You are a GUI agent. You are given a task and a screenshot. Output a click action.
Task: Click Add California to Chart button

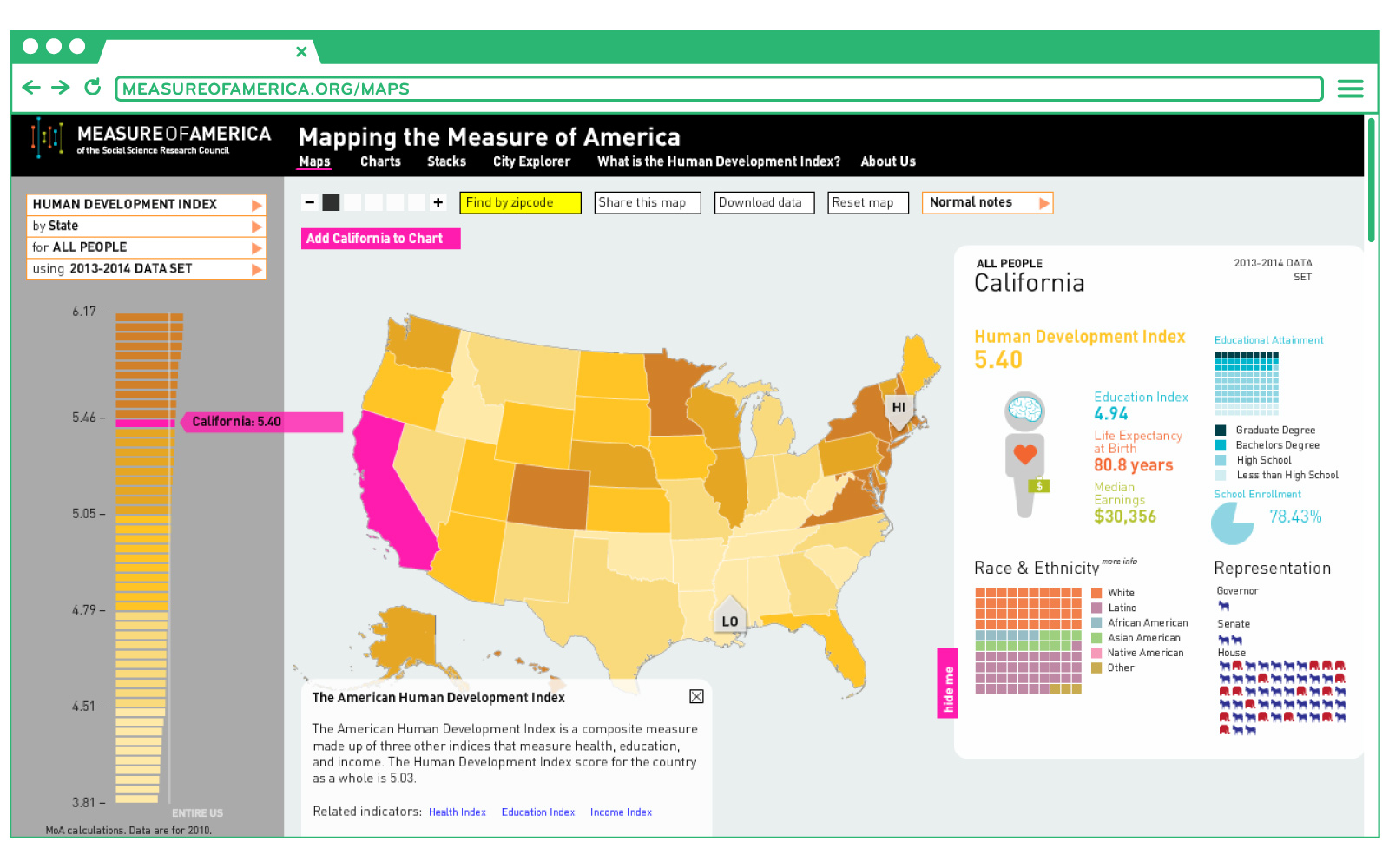click(x=380, y=239)
